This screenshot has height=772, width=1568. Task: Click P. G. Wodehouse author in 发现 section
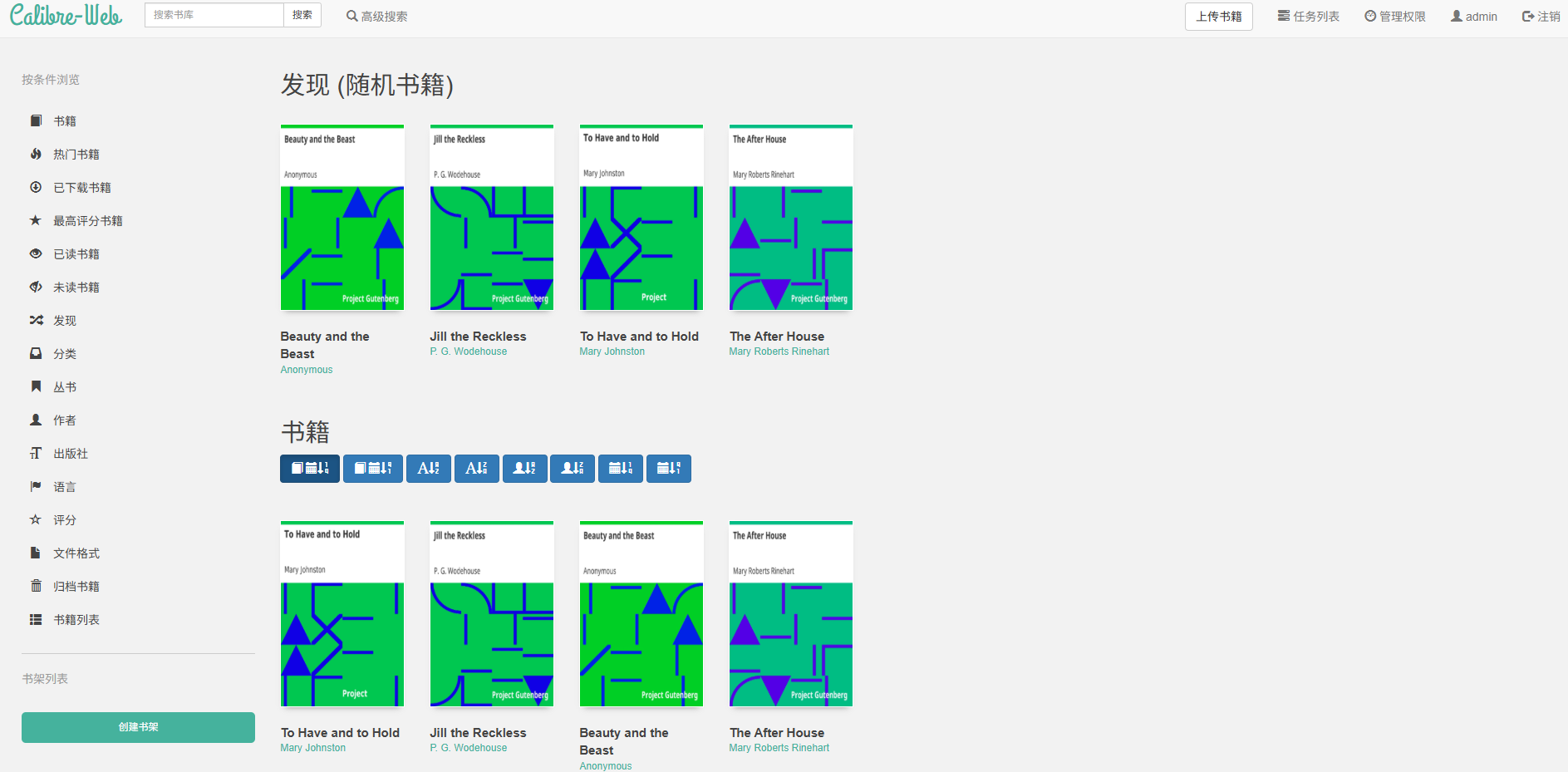(x=469, y=352)
